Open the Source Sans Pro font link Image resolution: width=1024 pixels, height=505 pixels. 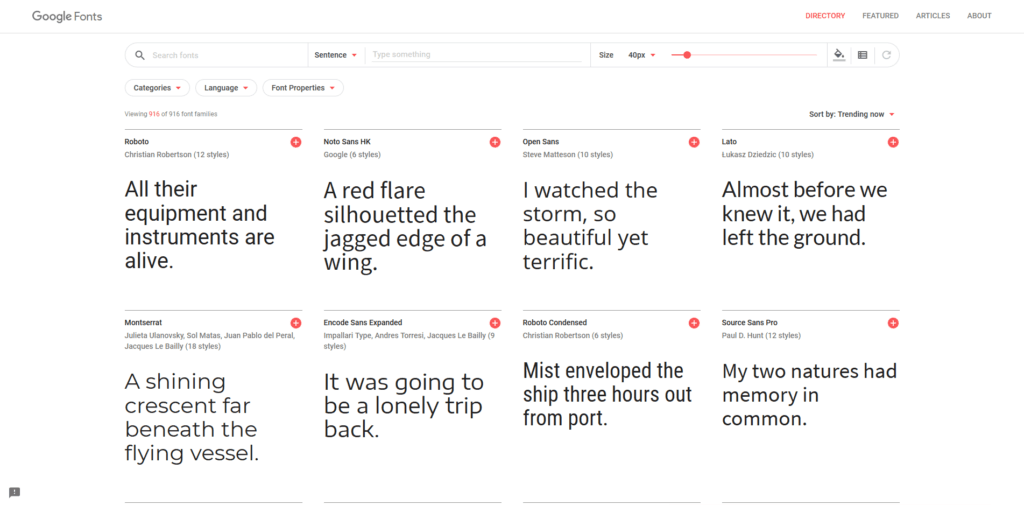[750, 323]
